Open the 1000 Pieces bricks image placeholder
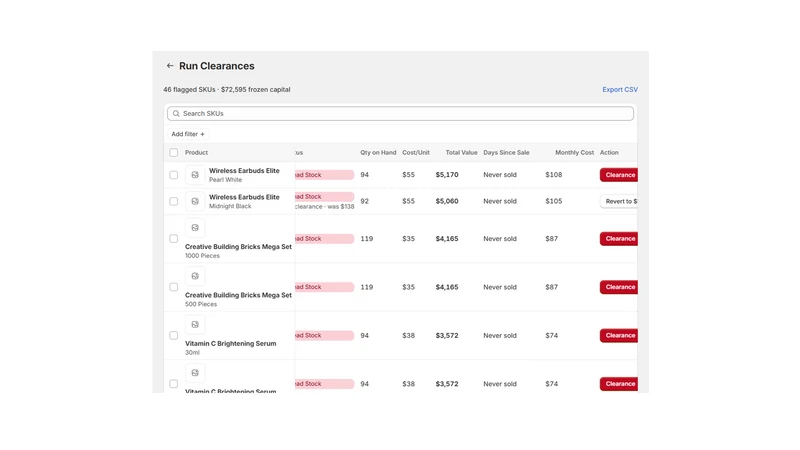Screen dimensions: 800x450 195,228
